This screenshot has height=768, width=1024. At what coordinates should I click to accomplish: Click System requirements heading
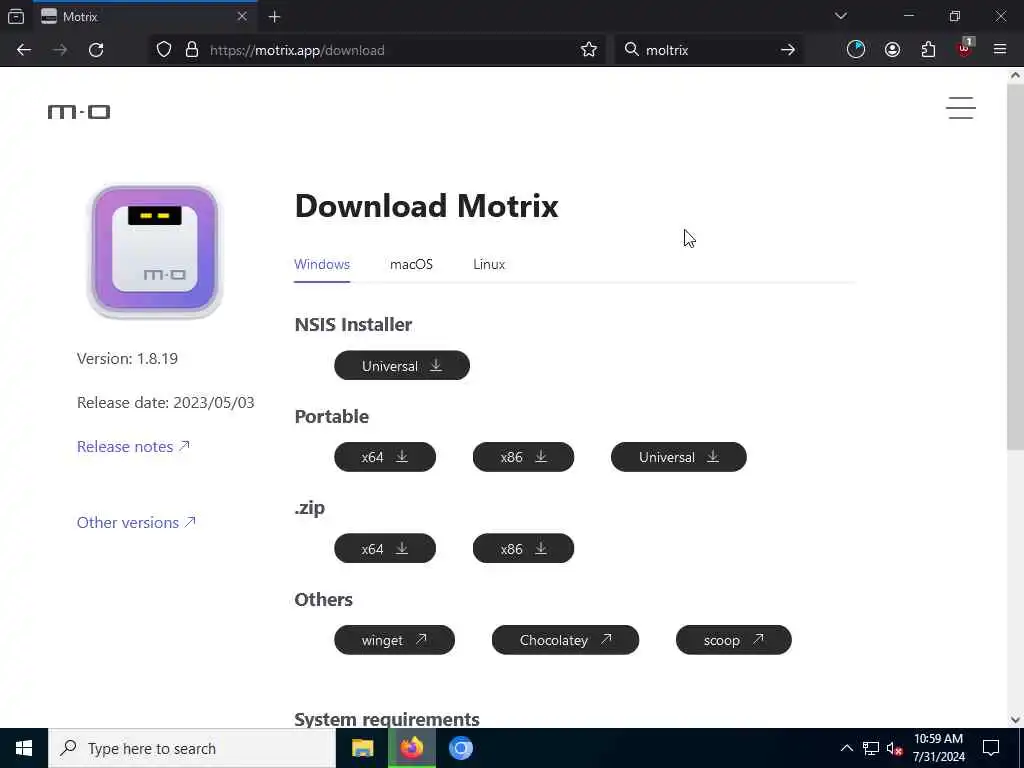[x=387, y=718]
